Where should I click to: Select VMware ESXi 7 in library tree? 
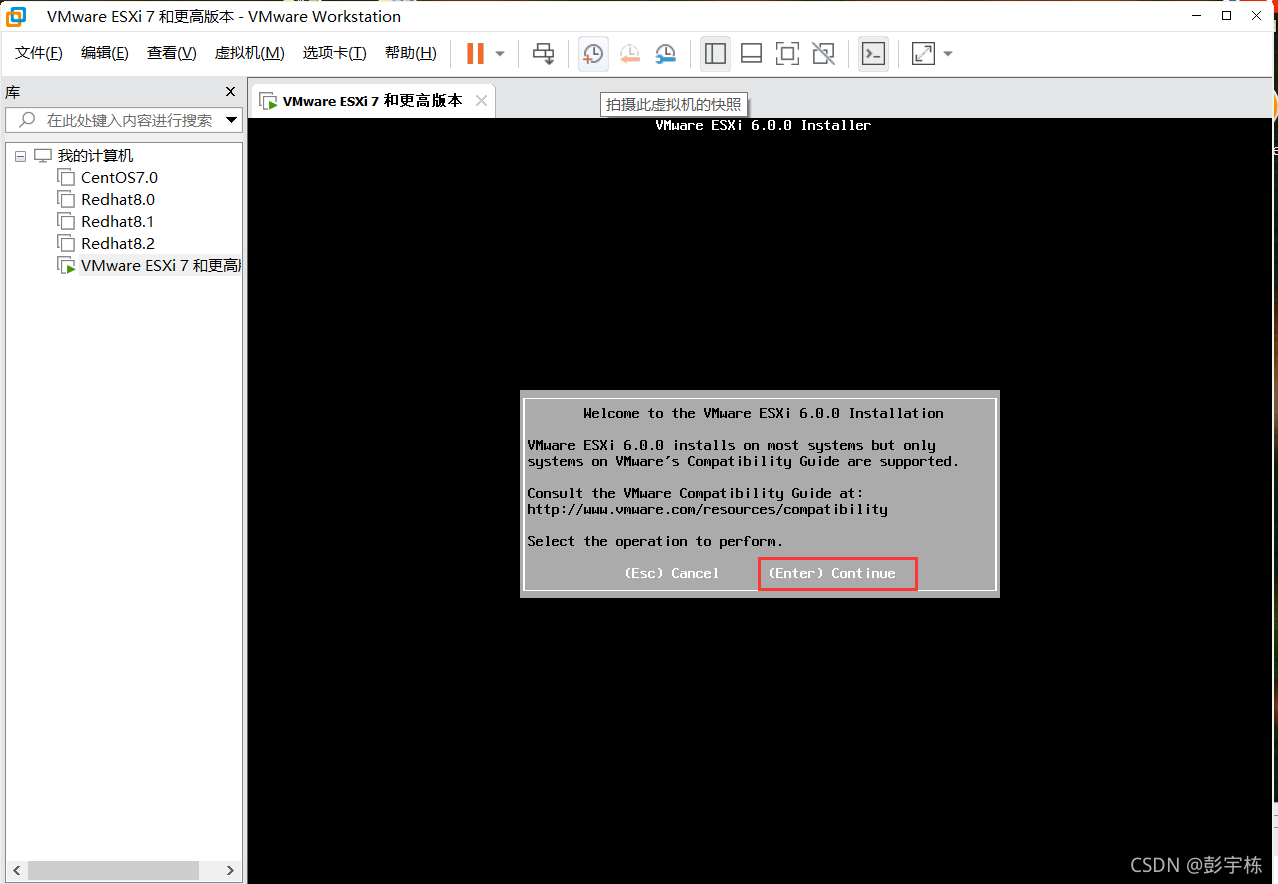[160, 266]
